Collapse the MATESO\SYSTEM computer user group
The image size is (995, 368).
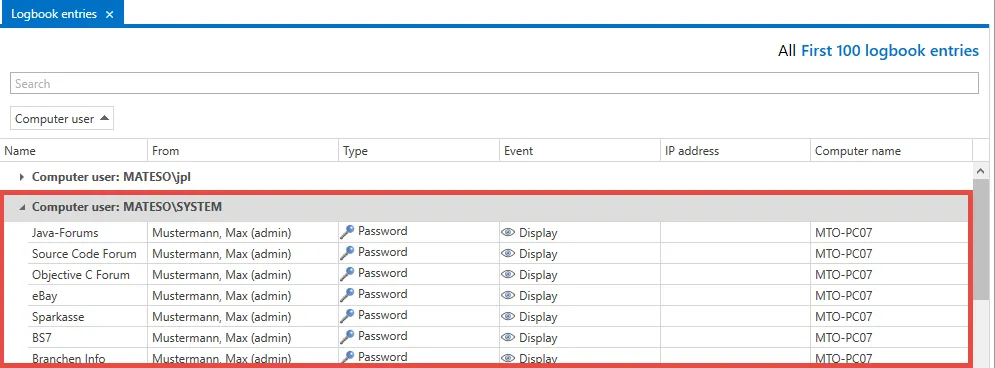point(22,207)
